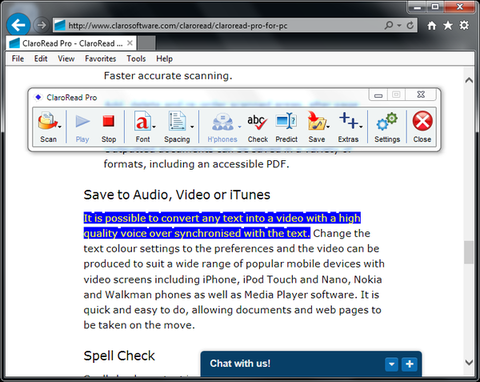This screenshot has height=382, width=480.
Task: Expand the Scan dropdown arrow
Action: tap(60, 127)
